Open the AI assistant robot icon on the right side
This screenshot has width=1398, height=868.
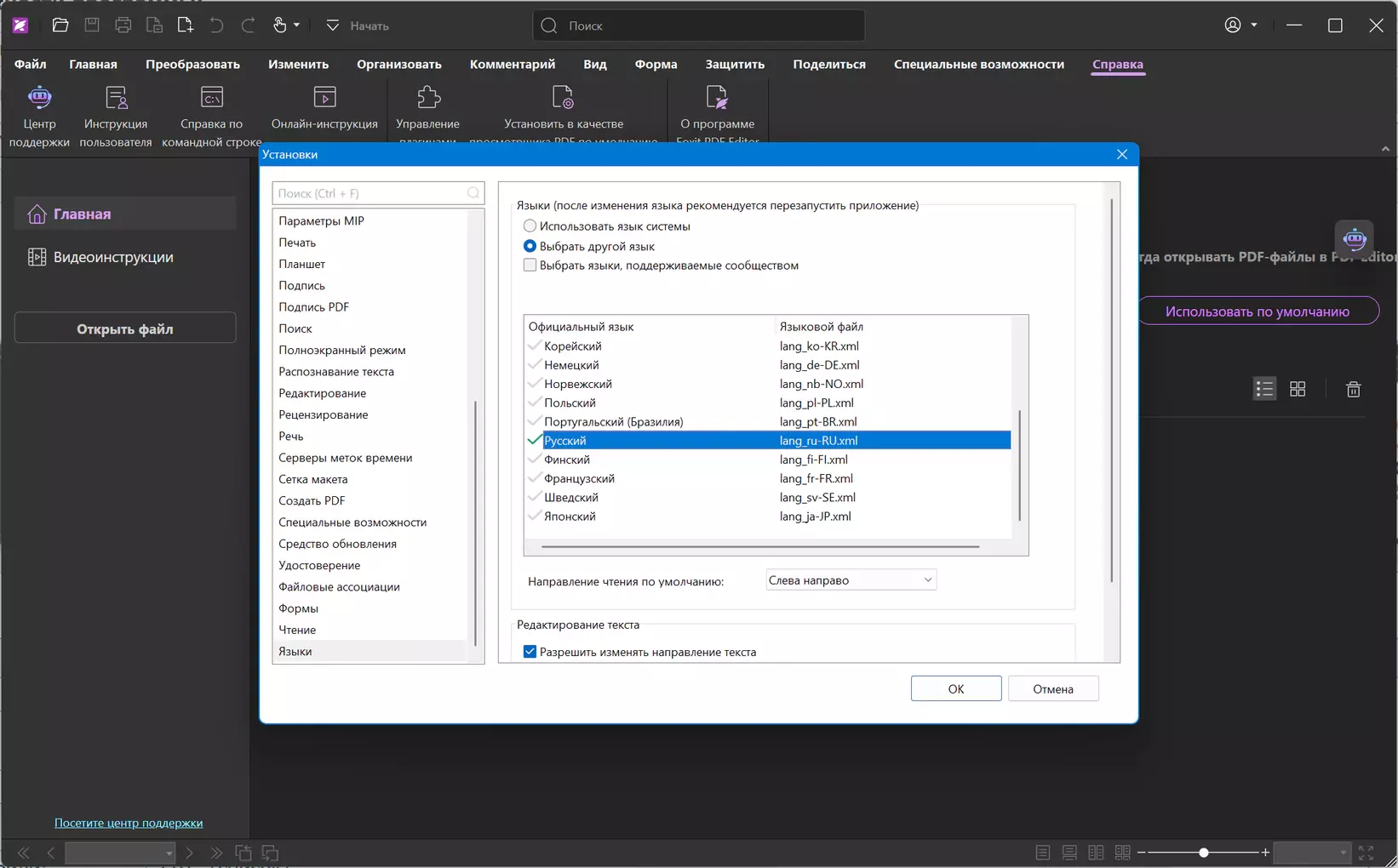[1354, 239]
